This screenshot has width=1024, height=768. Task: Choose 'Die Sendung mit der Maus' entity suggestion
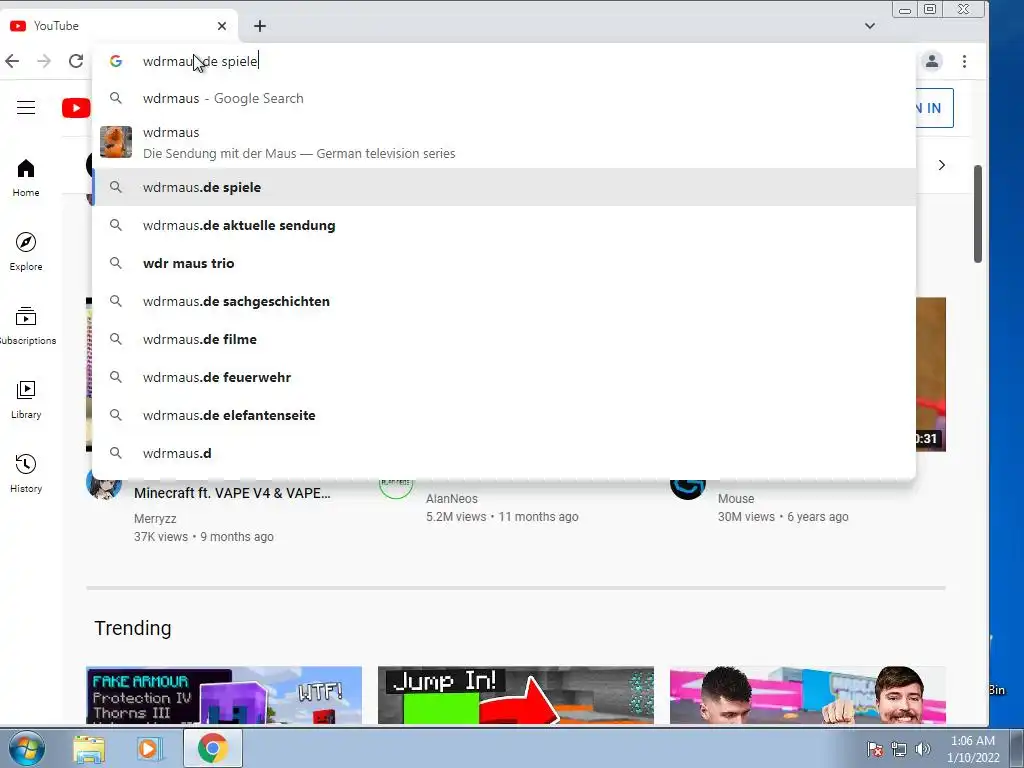click(504, 142)
